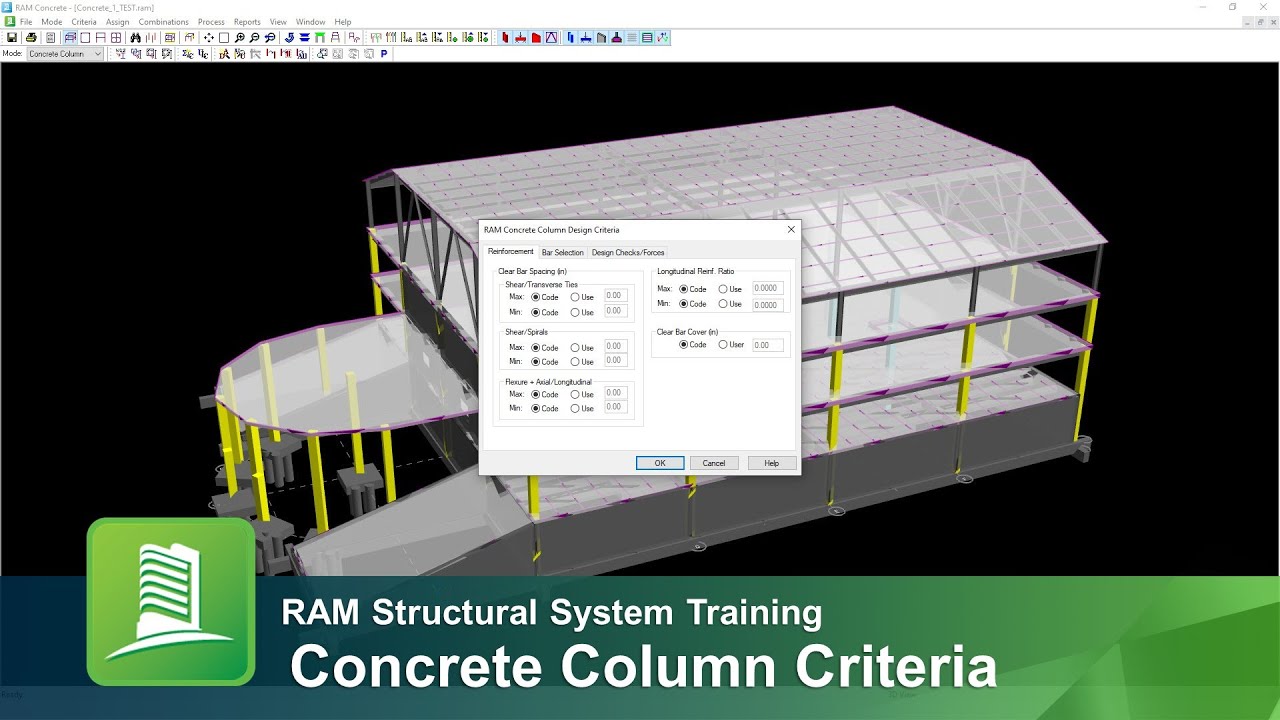Click the blue beam with supports icon
This screenshot has height=720, width=1280.
[x=585, y=38]
